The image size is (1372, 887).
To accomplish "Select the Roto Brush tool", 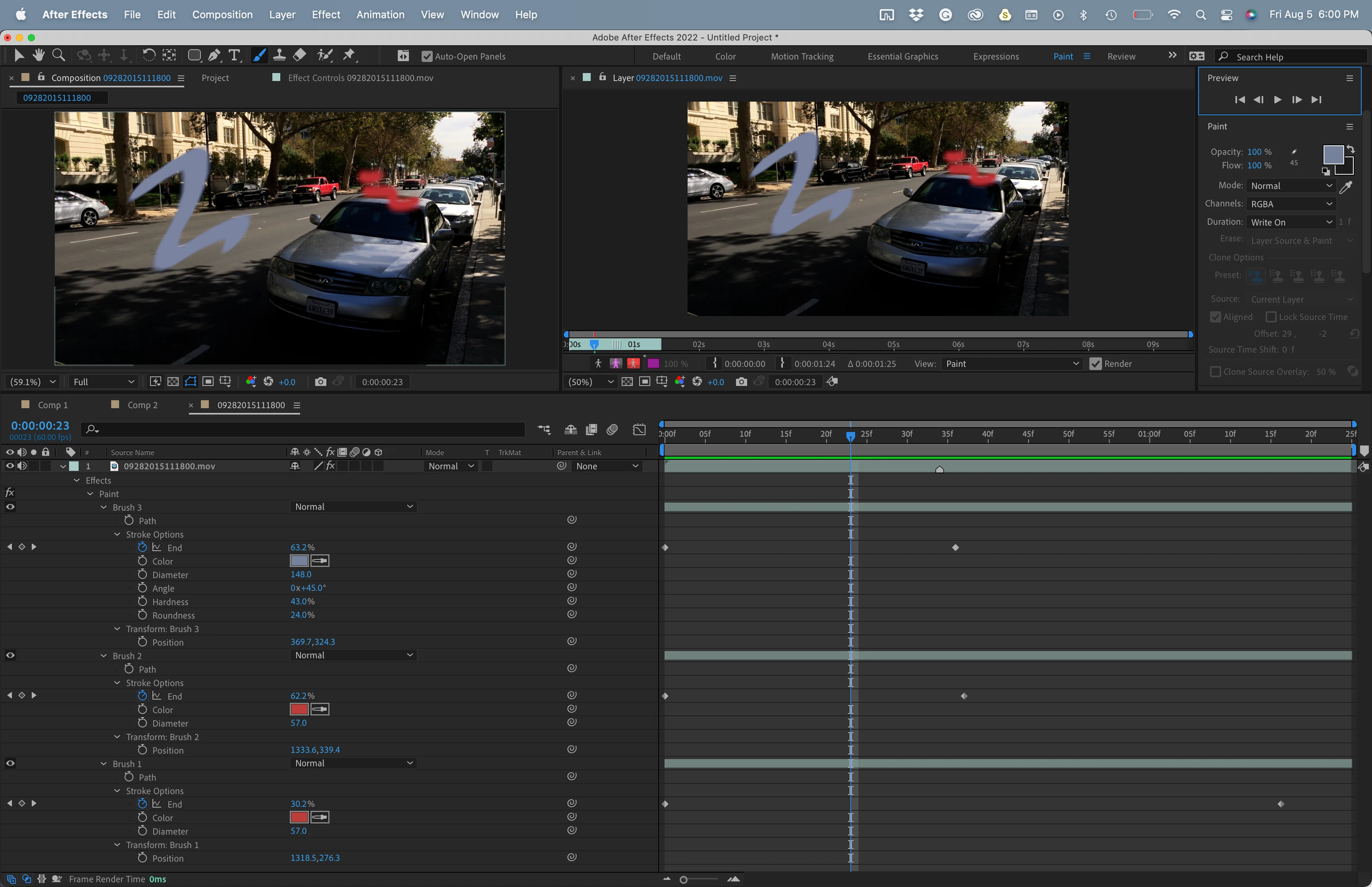I will click(x=325, y=55).
